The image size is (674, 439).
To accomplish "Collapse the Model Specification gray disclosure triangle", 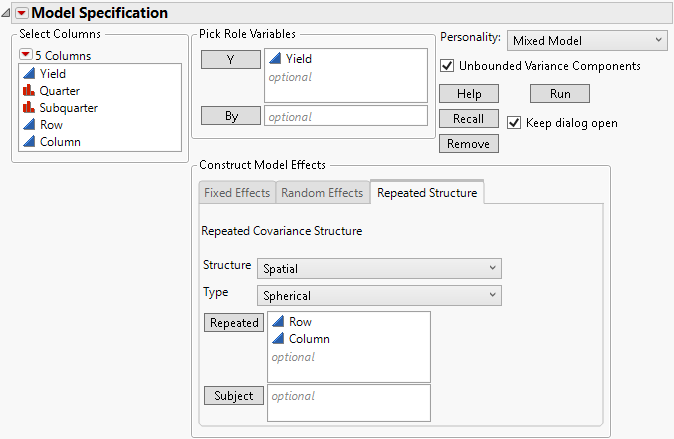I will tap(8, 13).
